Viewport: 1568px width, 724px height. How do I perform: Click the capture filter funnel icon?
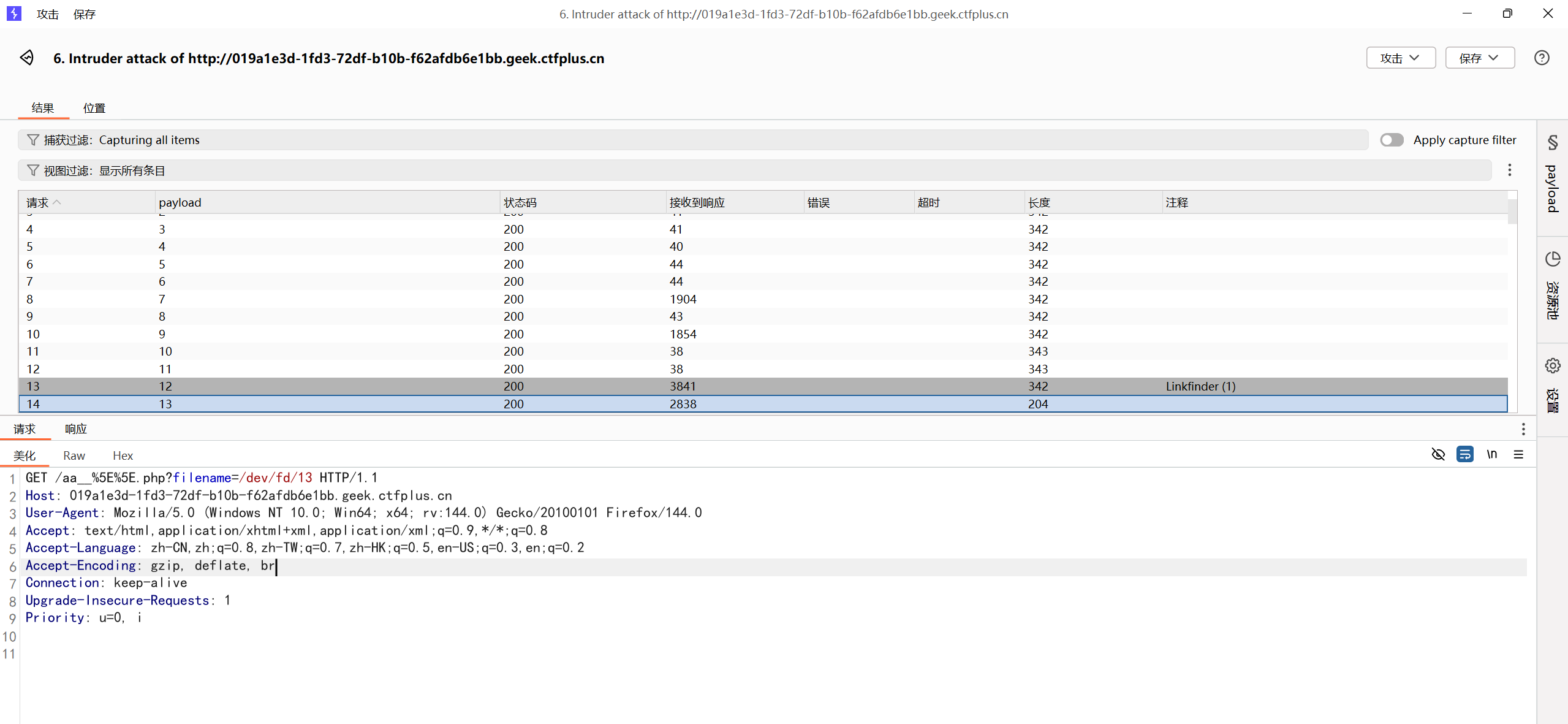33,140
